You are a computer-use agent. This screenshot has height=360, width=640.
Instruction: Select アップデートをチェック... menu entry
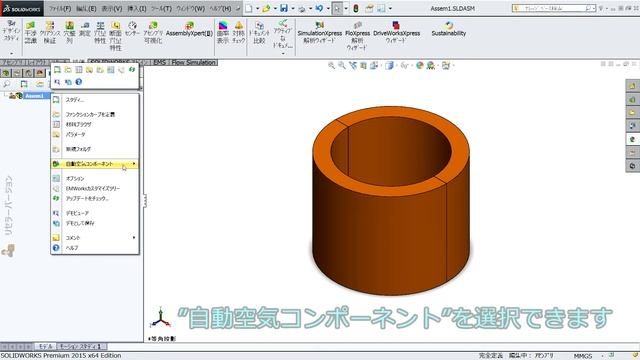coord(95,198)
